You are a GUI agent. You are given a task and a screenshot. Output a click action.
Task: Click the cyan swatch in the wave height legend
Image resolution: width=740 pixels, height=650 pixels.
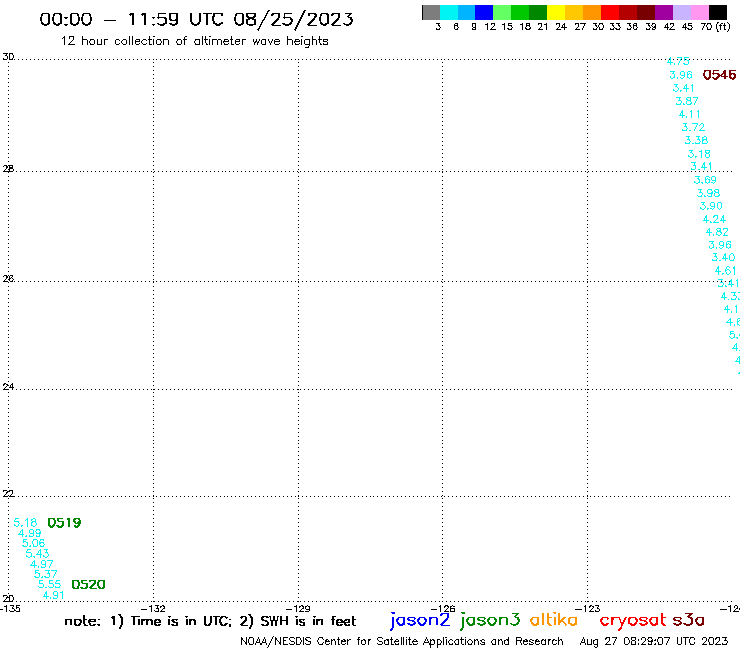click(x=449, y=12)
